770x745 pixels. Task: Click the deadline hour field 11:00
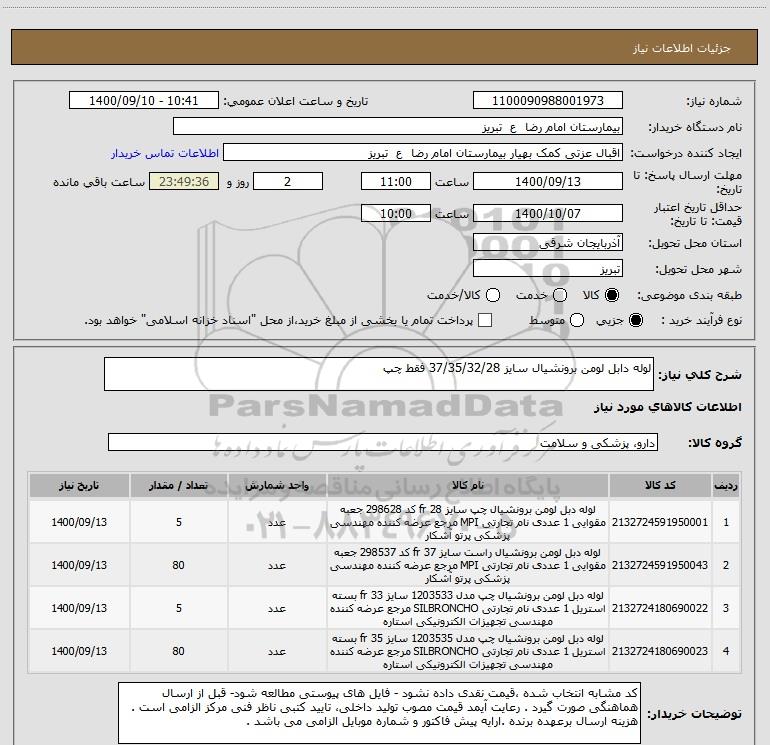tap(396, 181)
